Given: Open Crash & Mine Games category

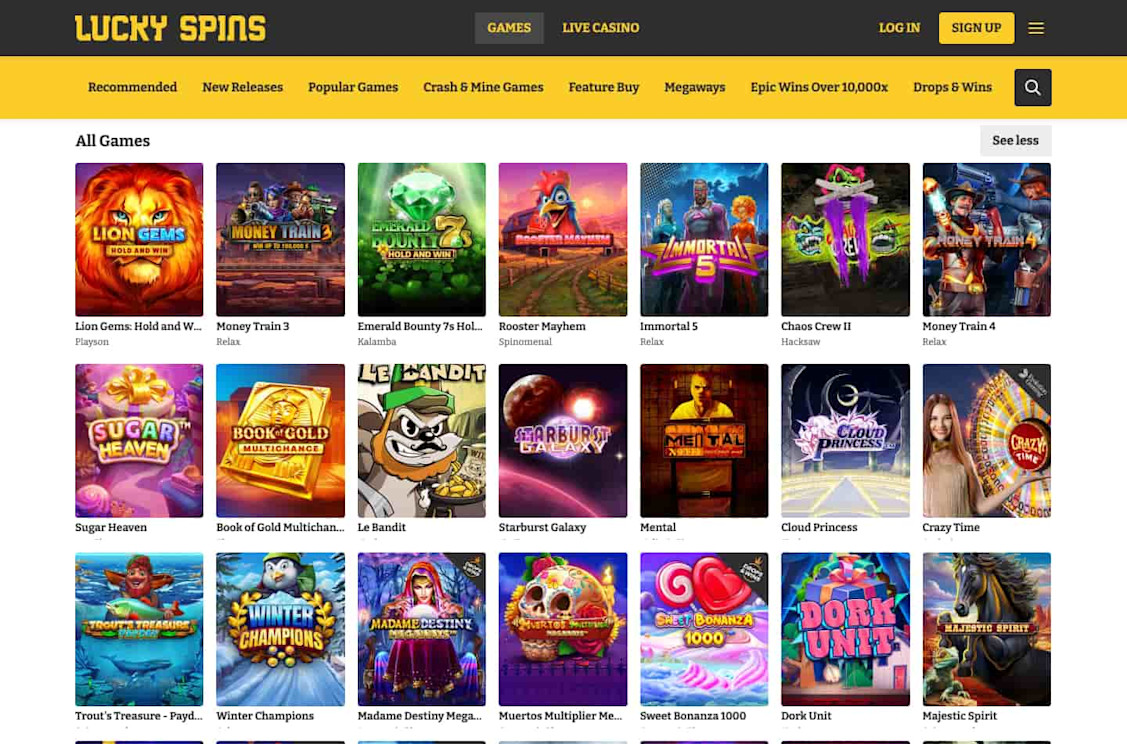Looking at the screenshot, I should 483,87.
